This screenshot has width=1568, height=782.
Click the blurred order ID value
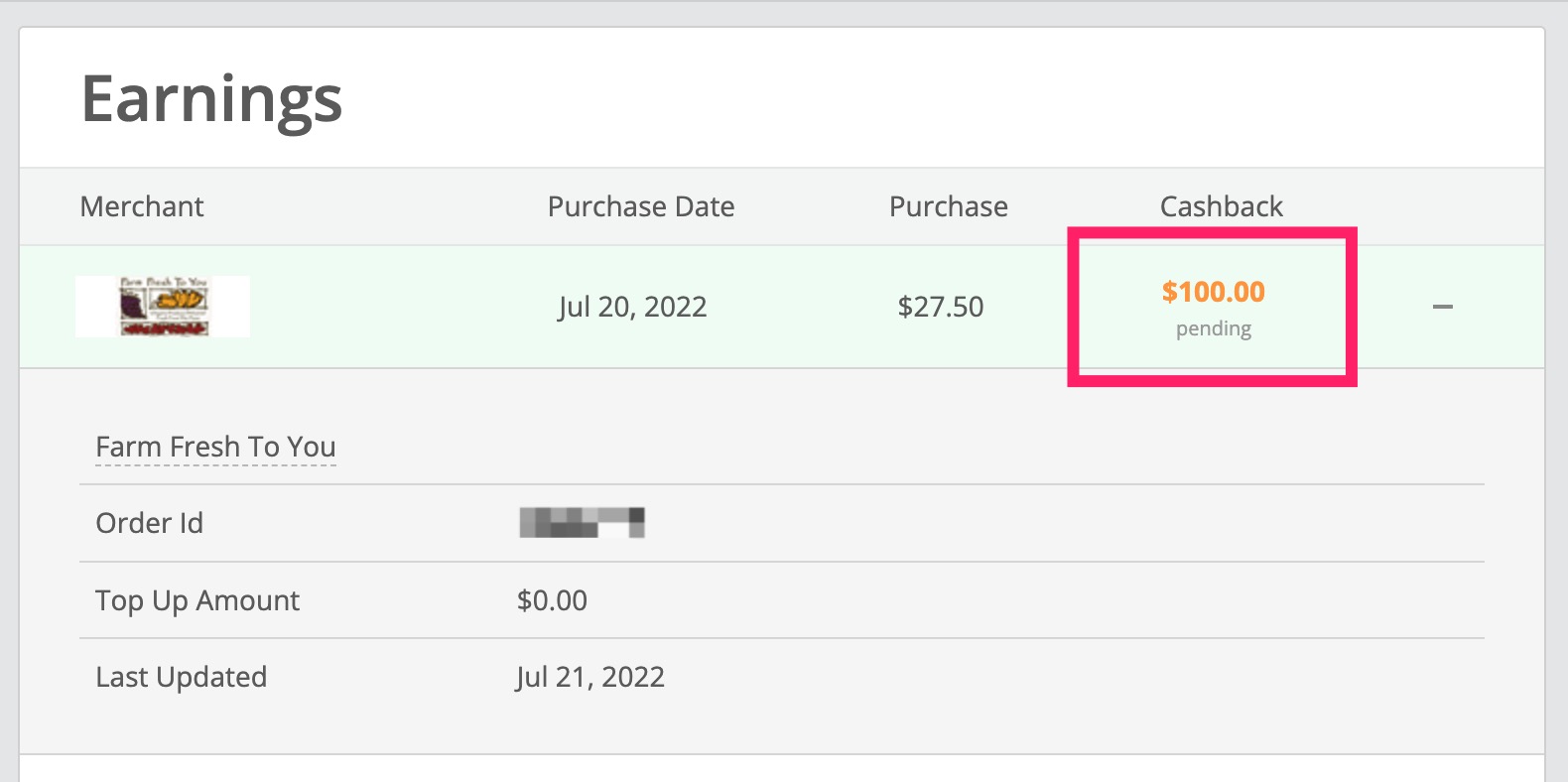pyautogui.click(x=582, y=522)
